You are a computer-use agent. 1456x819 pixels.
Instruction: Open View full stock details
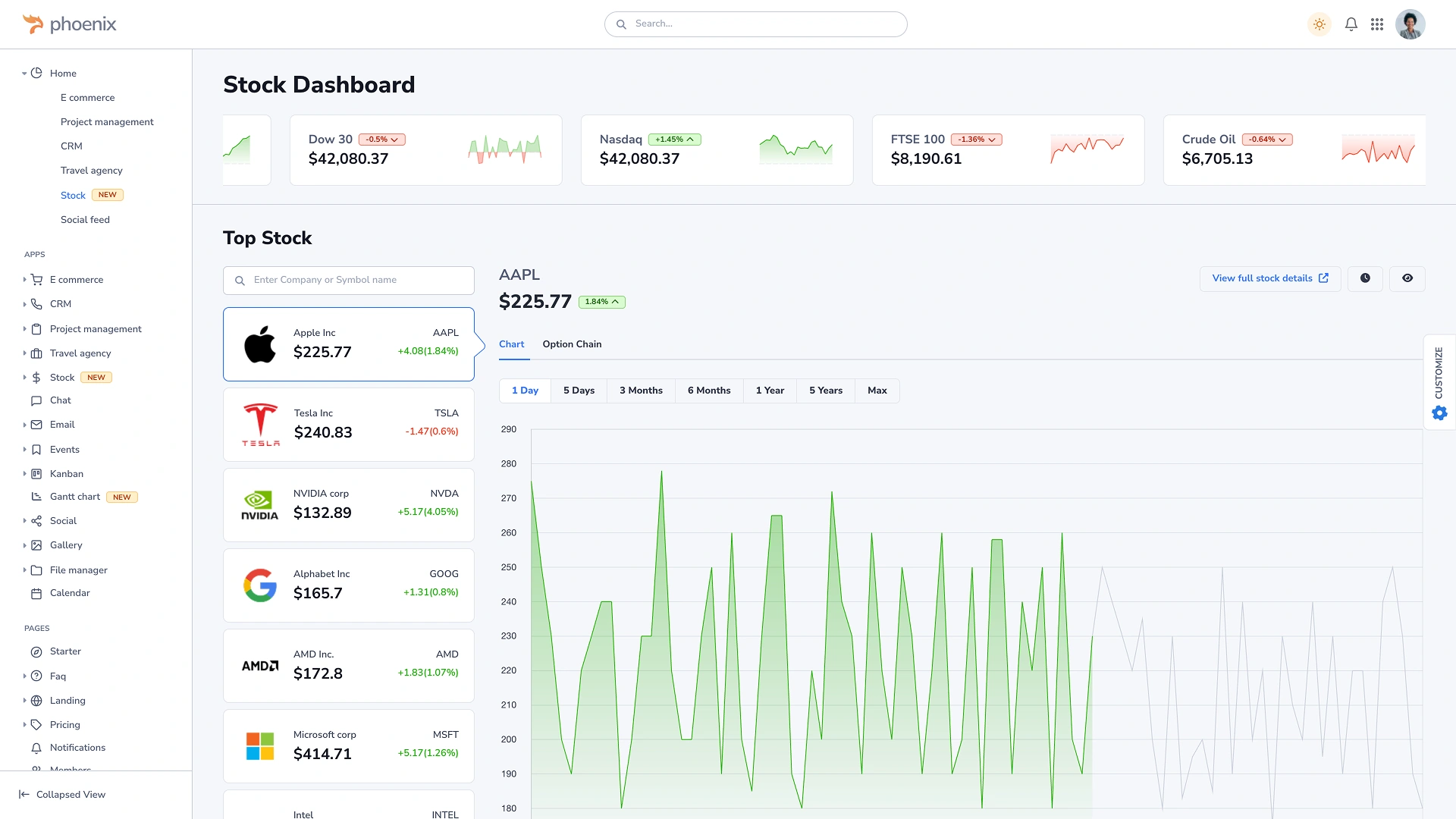coord(1270,278)
